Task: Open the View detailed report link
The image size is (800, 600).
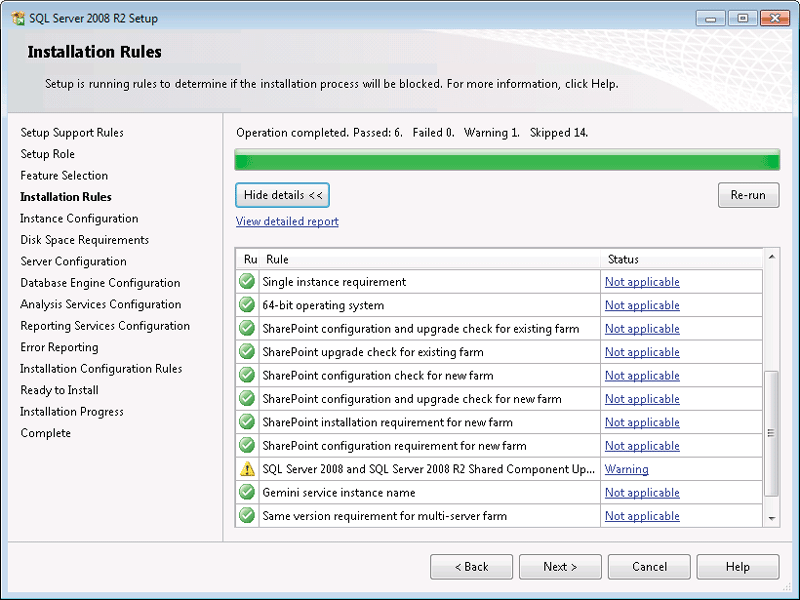Action: pyautogui.click(x=287, y=221)
